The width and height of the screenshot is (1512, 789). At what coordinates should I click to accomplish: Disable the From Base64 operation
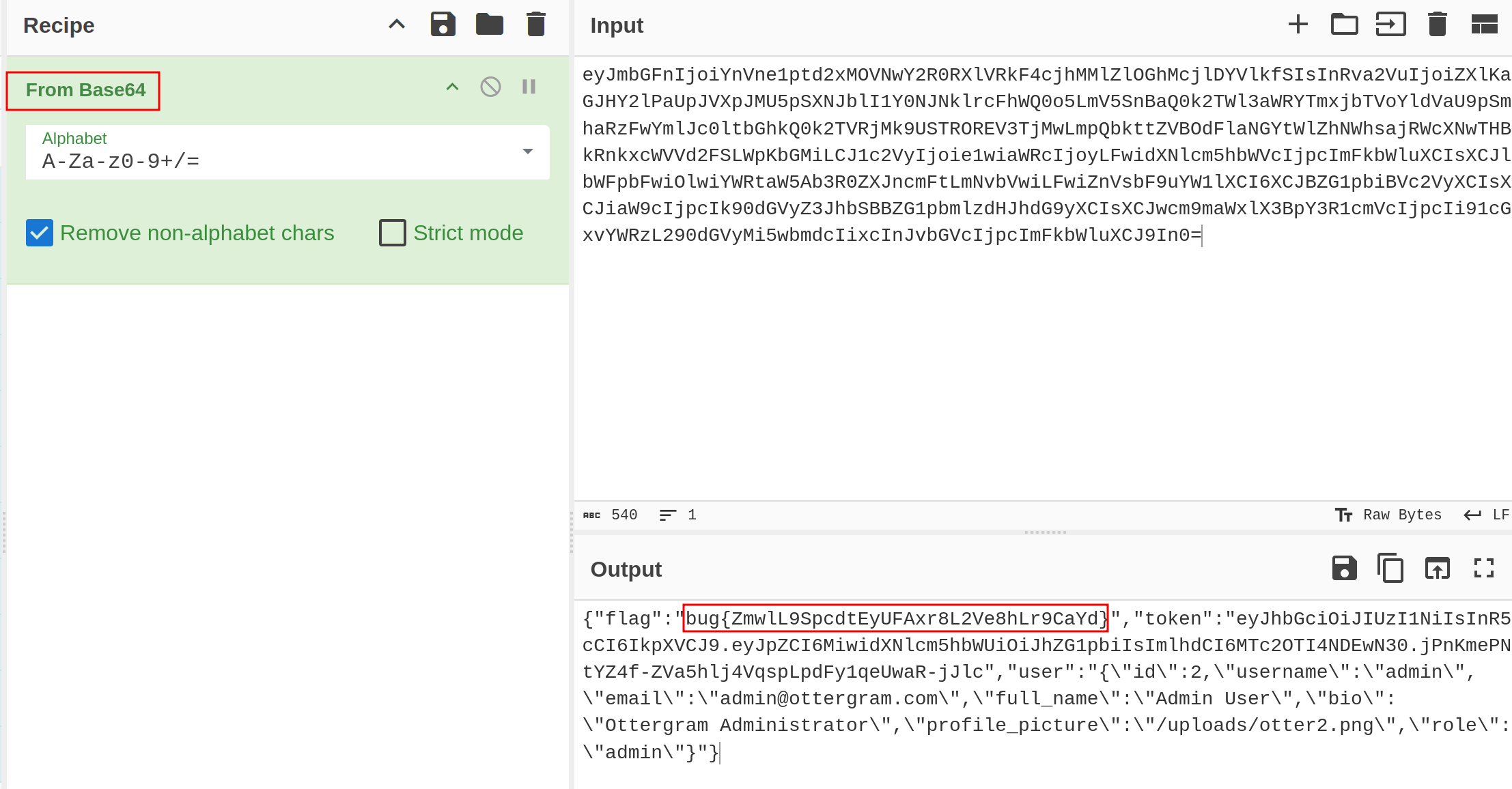pyautogui.click(x=490, y=87)
